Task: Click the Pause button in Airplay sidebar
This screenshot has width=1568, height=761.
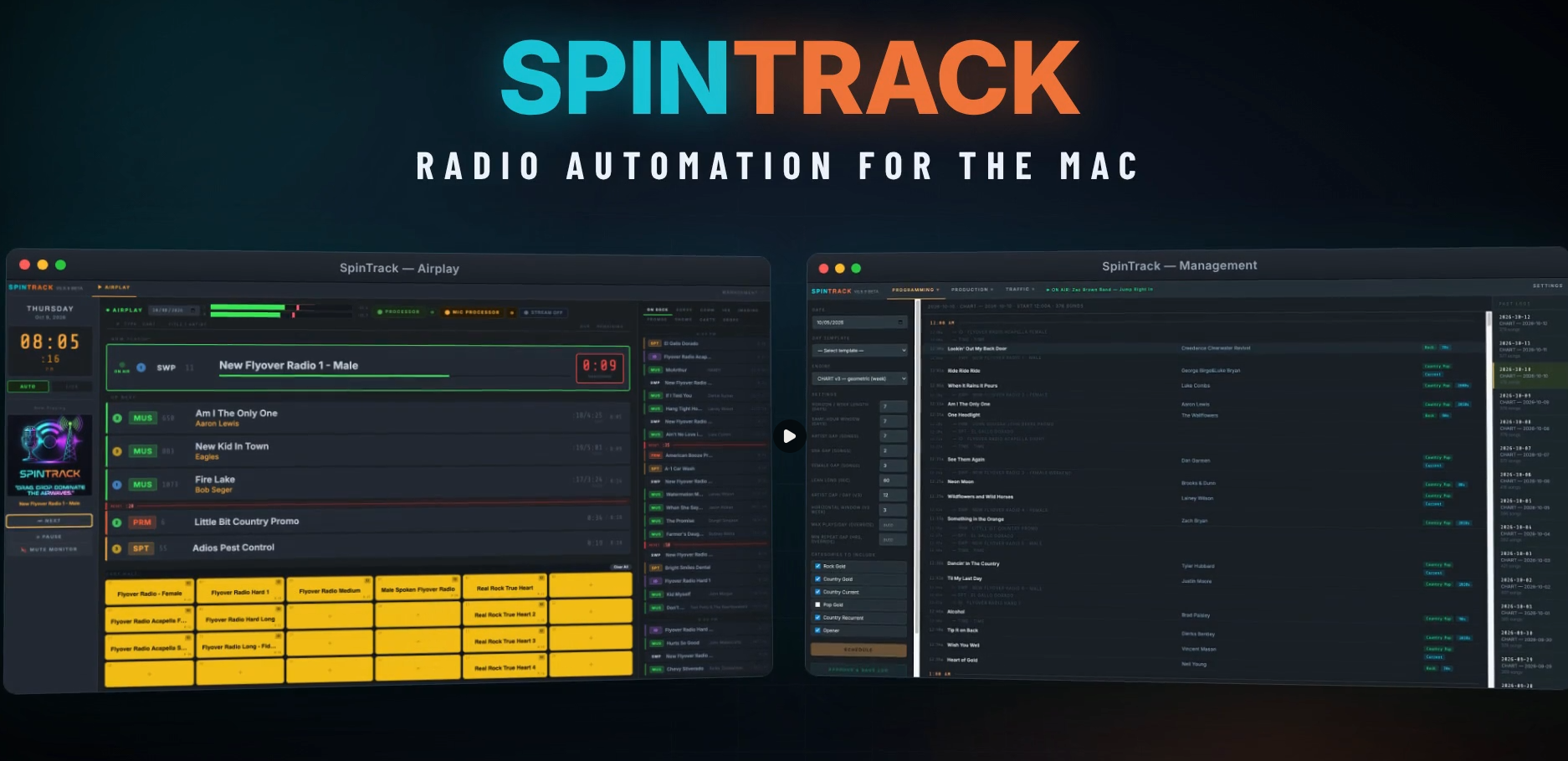Action: click(49, 537)
